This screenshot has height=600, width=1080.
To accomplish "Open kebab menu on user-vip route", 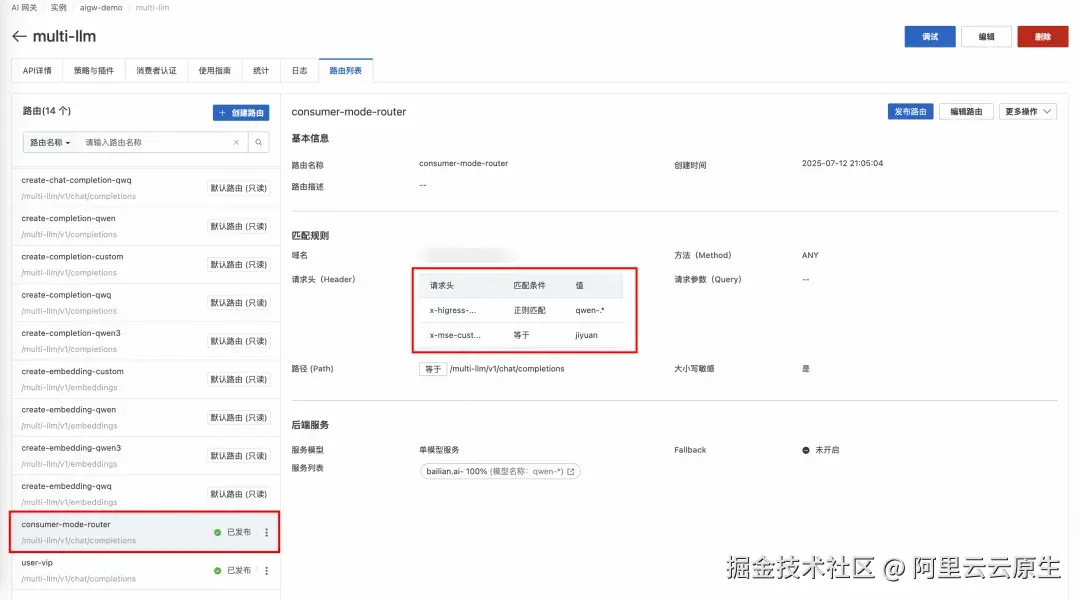I will point(266,570).
